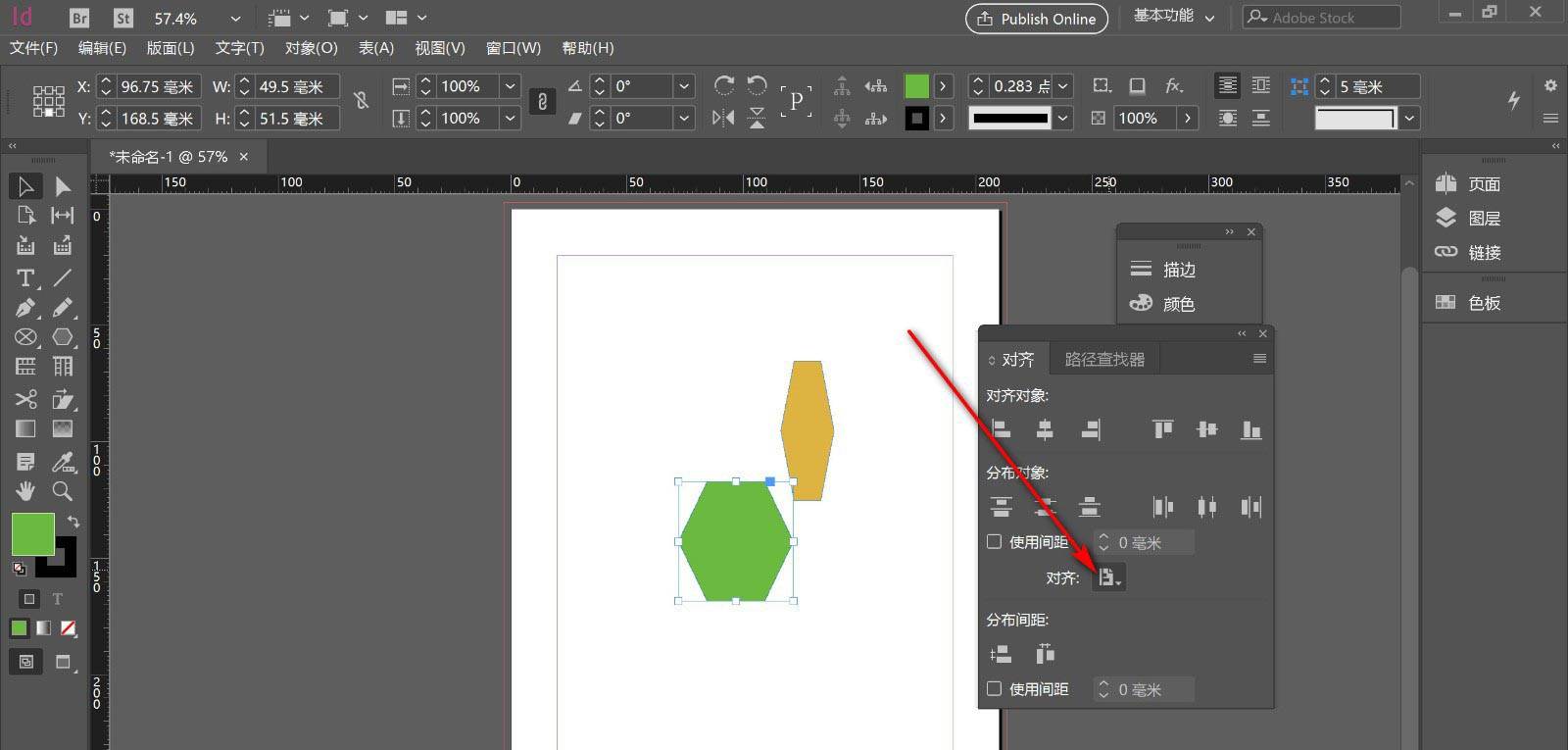Select the Line tool
This screenshot has height=750, width=1568.
[x=63, y=278]
